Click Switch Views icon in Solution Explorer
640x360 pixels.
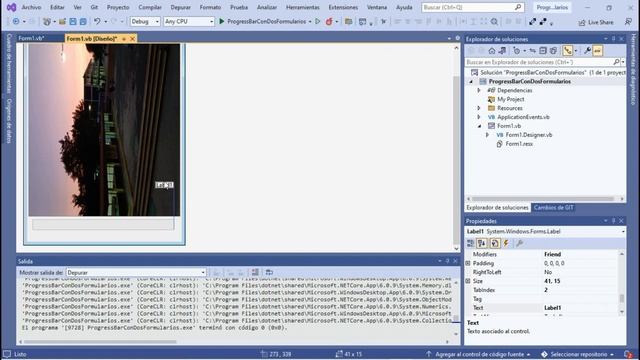click(x=502, y=51)
